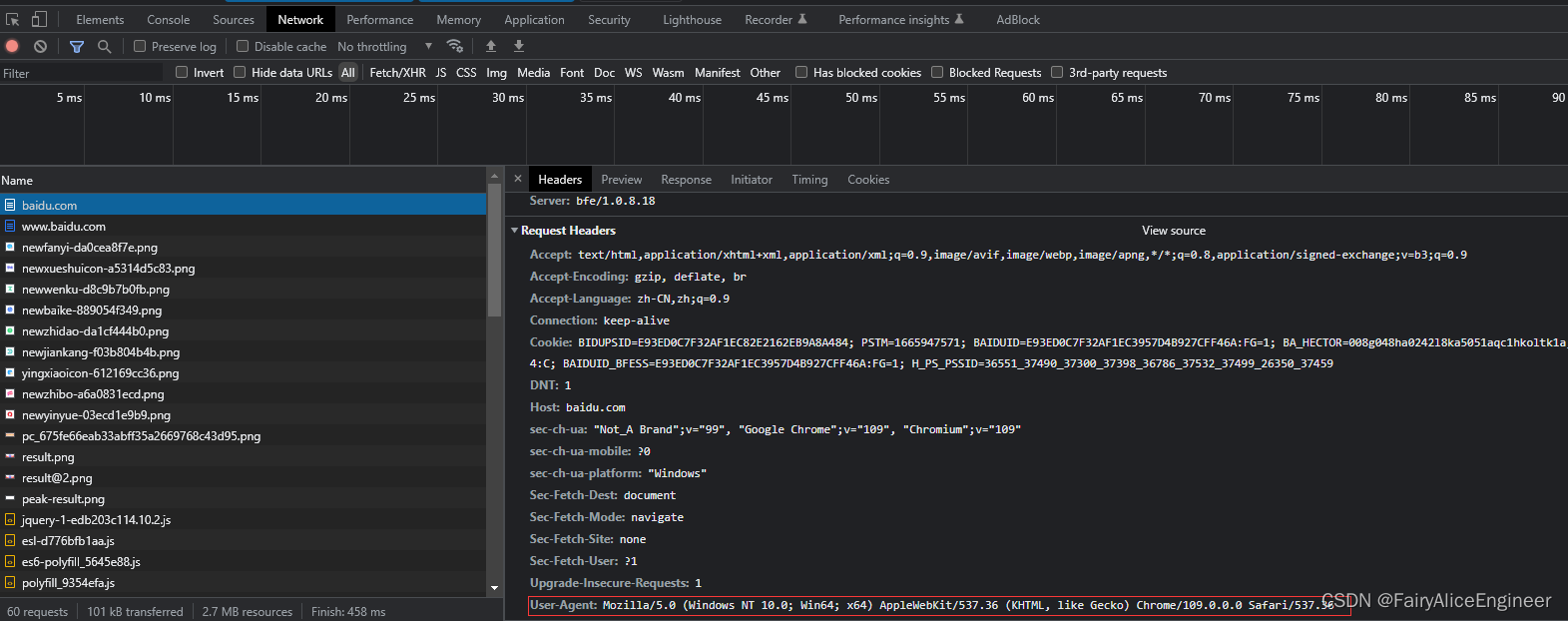Select newyinyue-03ecd1e9b9.png request

[243, 414]
